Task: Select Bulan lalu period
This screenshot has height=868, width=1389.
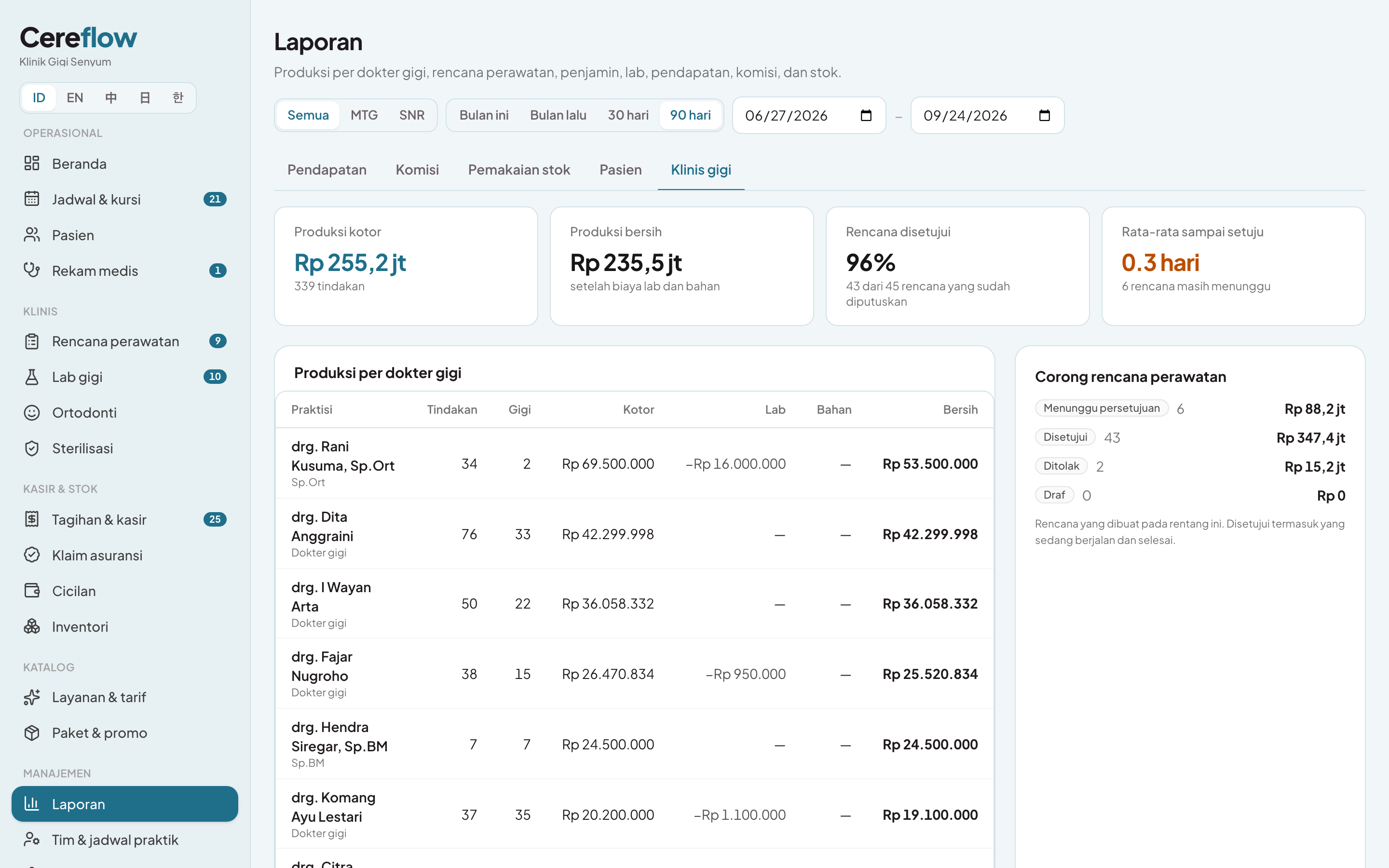Action: click(558, 115)
